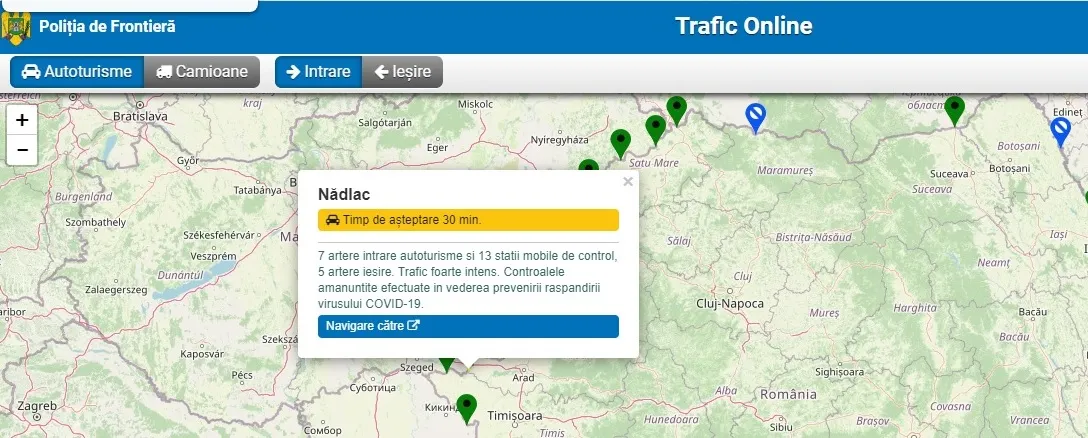Click the Nyíregyháza city label
This screenshot has width=1088, height=438.
click(x=559, y=140)
